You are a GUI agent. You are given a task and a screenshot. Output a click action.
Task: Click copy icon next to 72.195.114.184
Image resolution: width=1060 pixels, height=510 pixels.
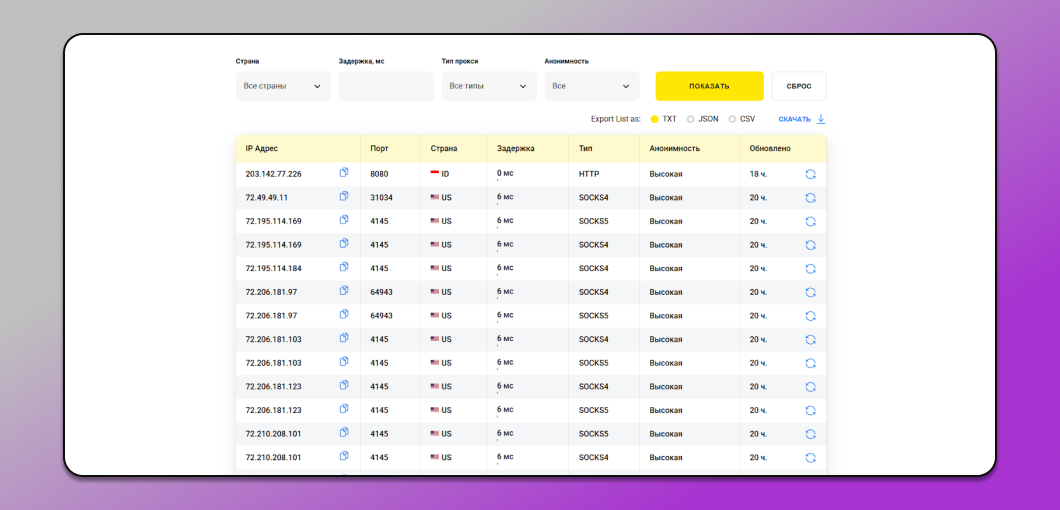click(344, 267)
